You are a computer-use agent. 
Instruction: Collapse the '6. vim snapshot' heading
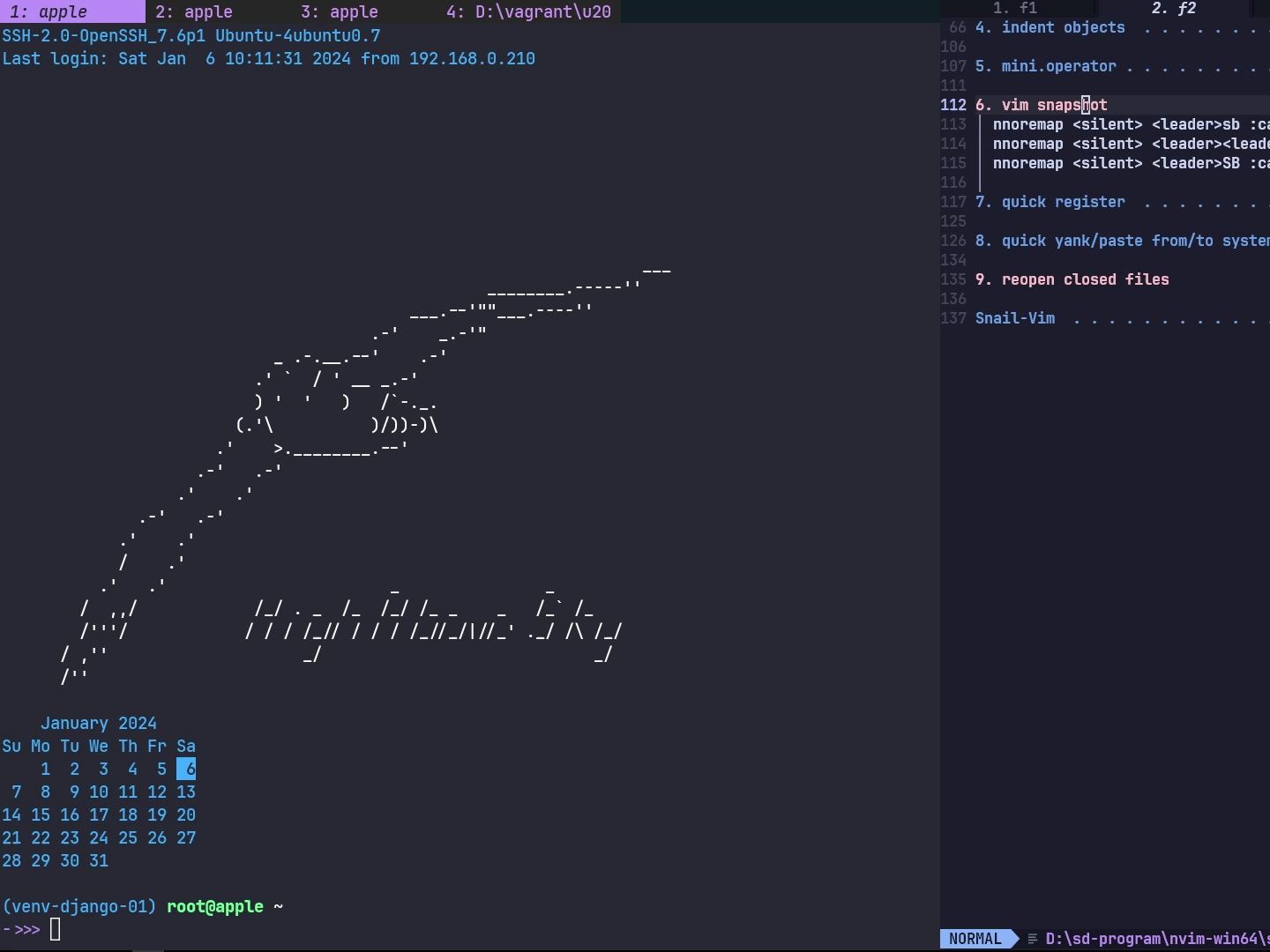(x=1042, y=105)
